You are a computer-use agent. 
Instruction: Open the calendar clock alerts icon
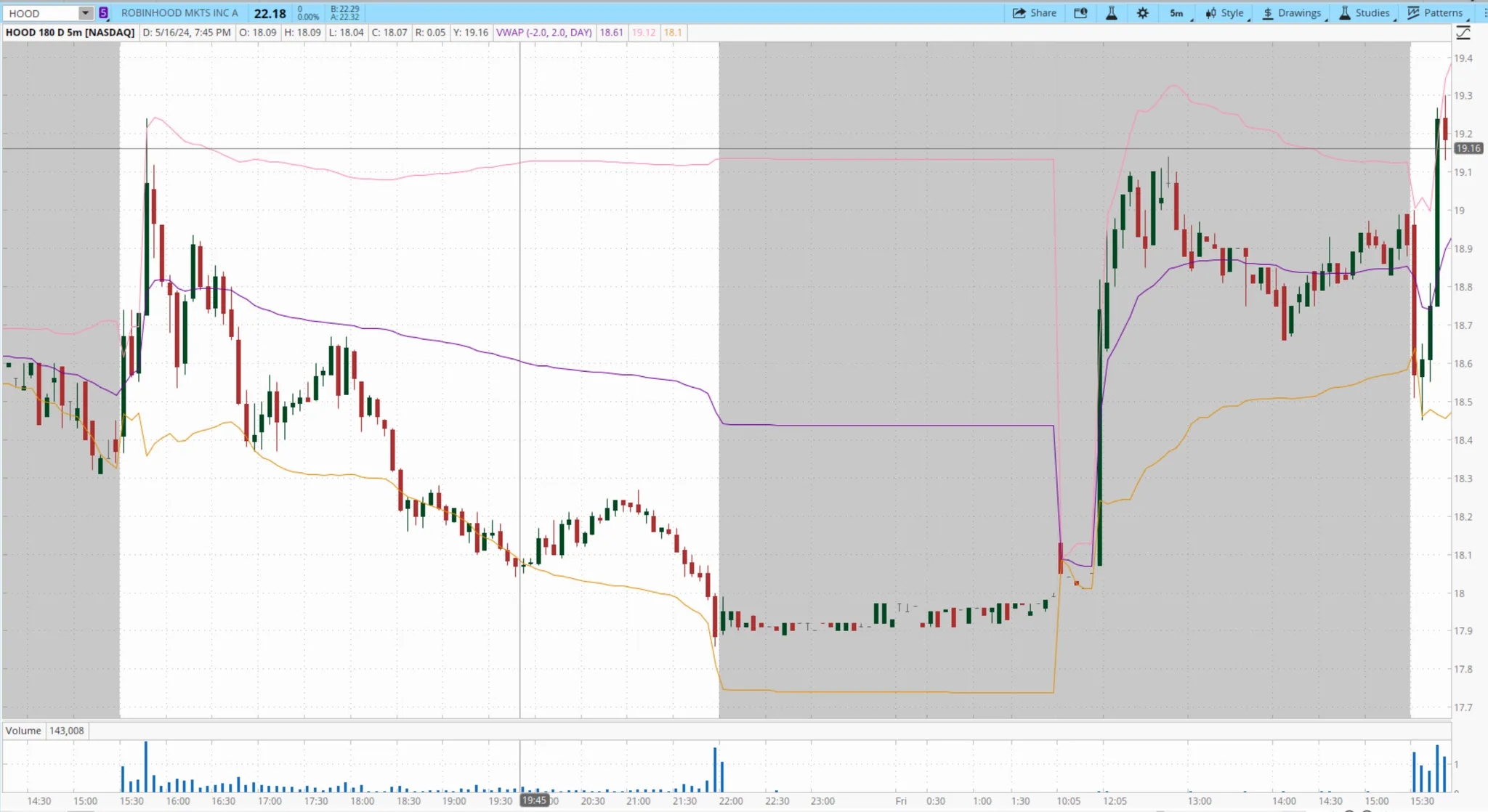pos(1080,13)
